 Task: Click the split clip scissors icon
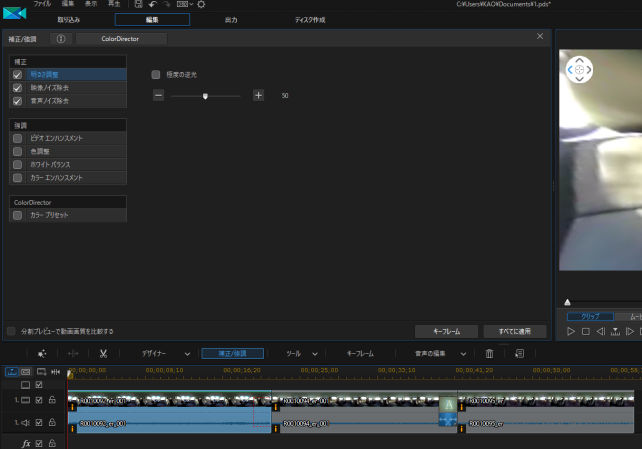point(103,353)
